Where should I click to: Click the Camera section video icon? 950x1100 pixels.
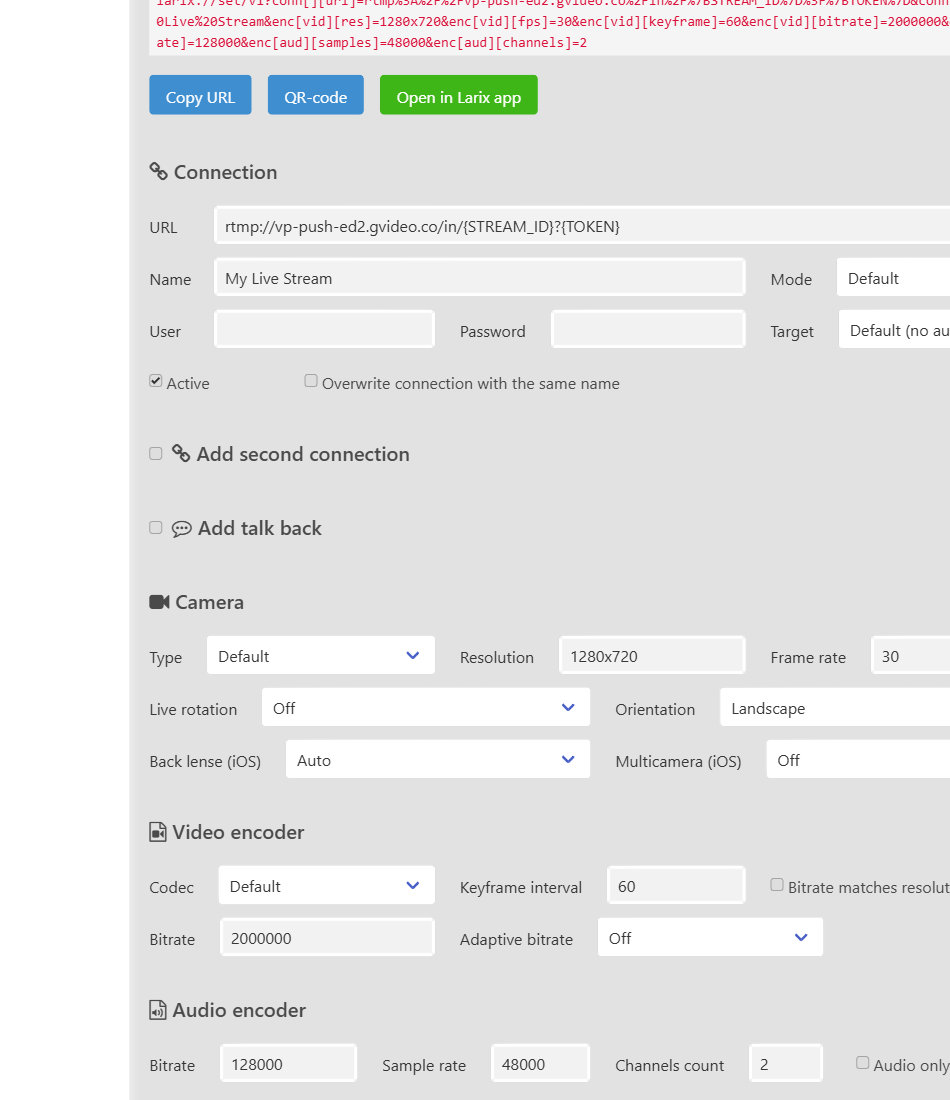pos(159,602)
